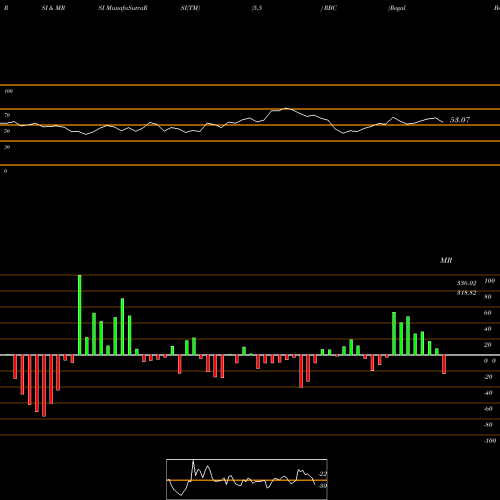Click the last red bar at chart end
The image size is (500, 500).
point(444,364)
